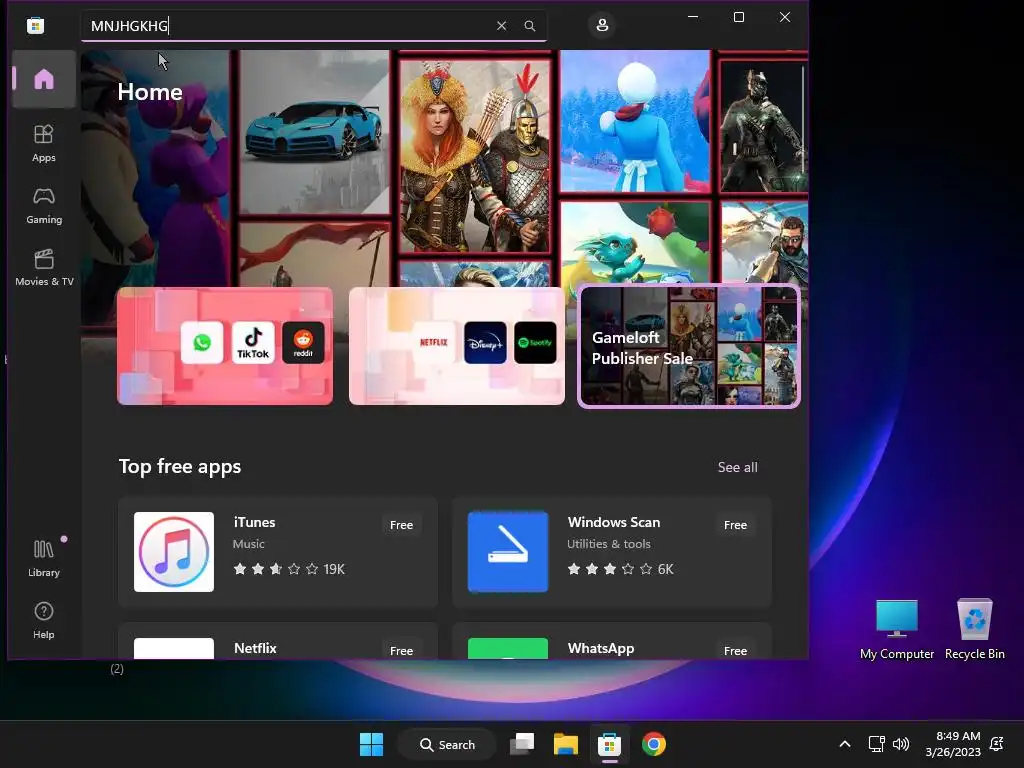Open the Spotify icon in the banner

pos(535,342)
